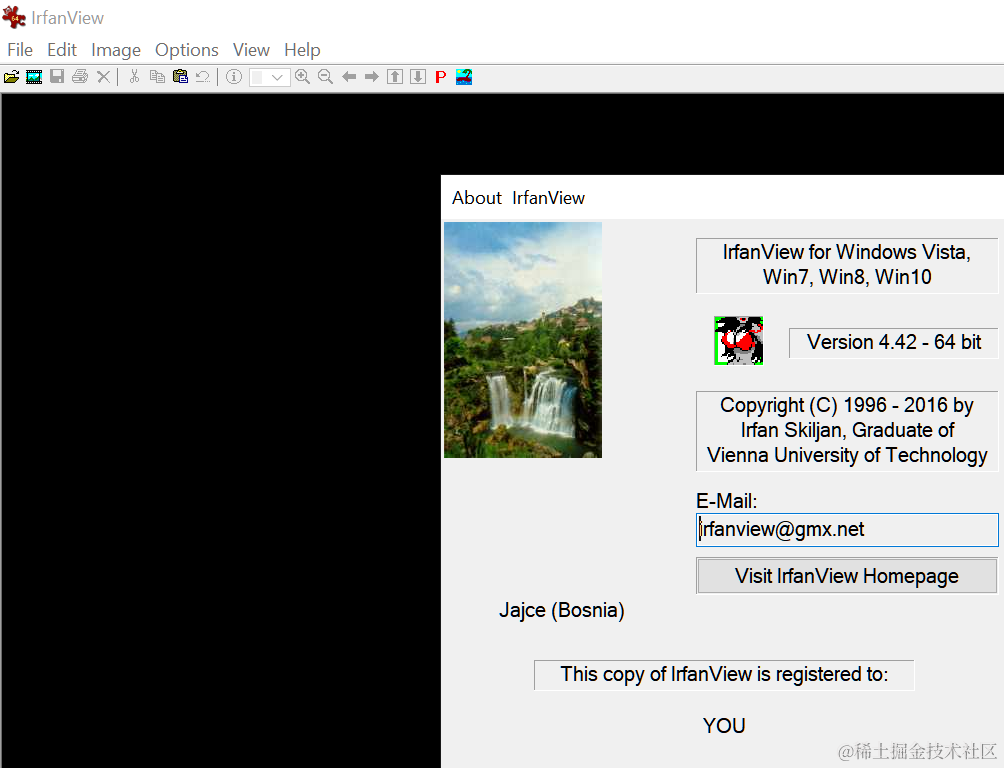Click the E-Mail address input field

pos(846,530)
